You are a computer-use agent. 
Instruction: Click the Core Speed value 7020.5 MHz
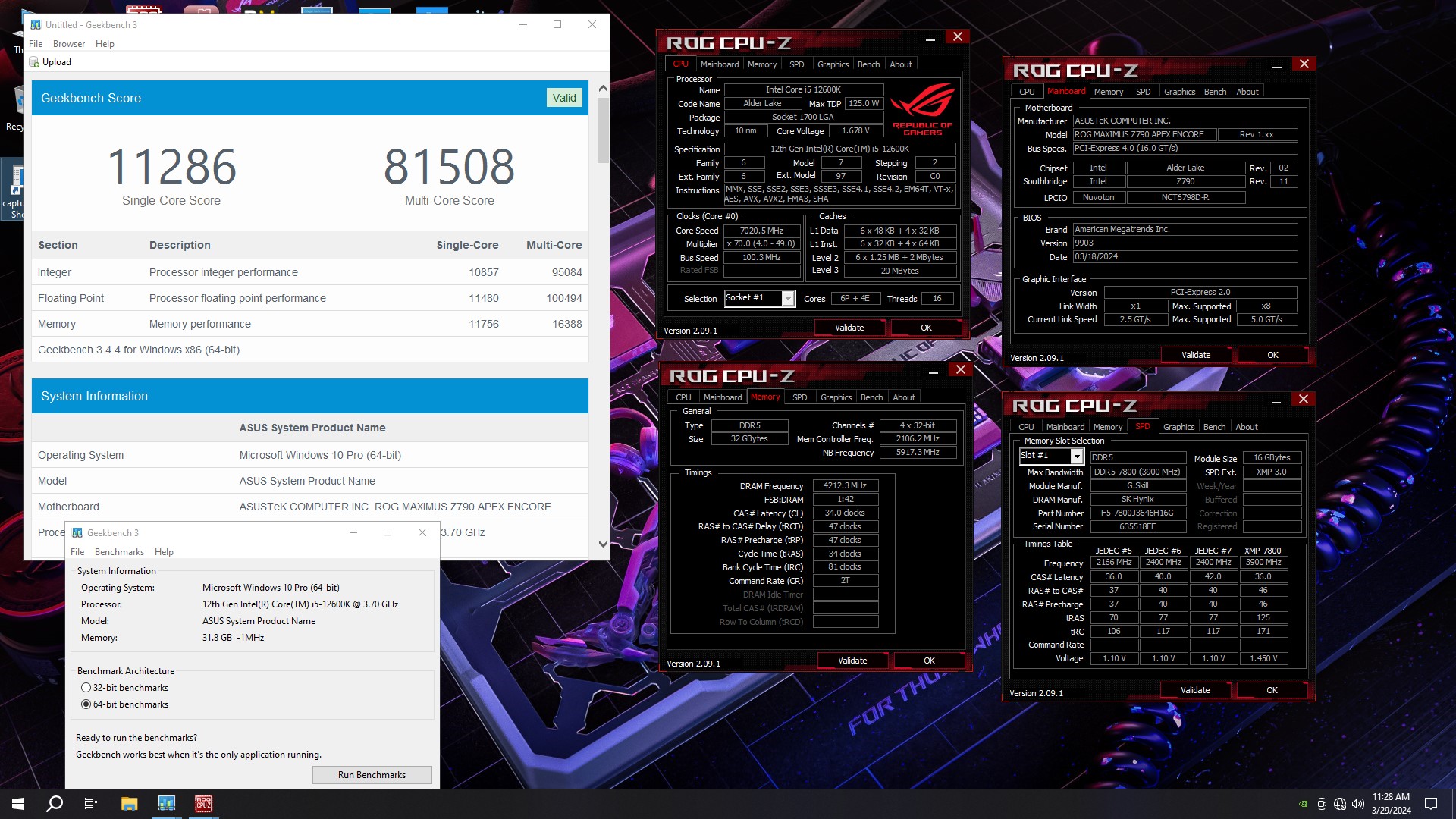(x=761, y=231)
